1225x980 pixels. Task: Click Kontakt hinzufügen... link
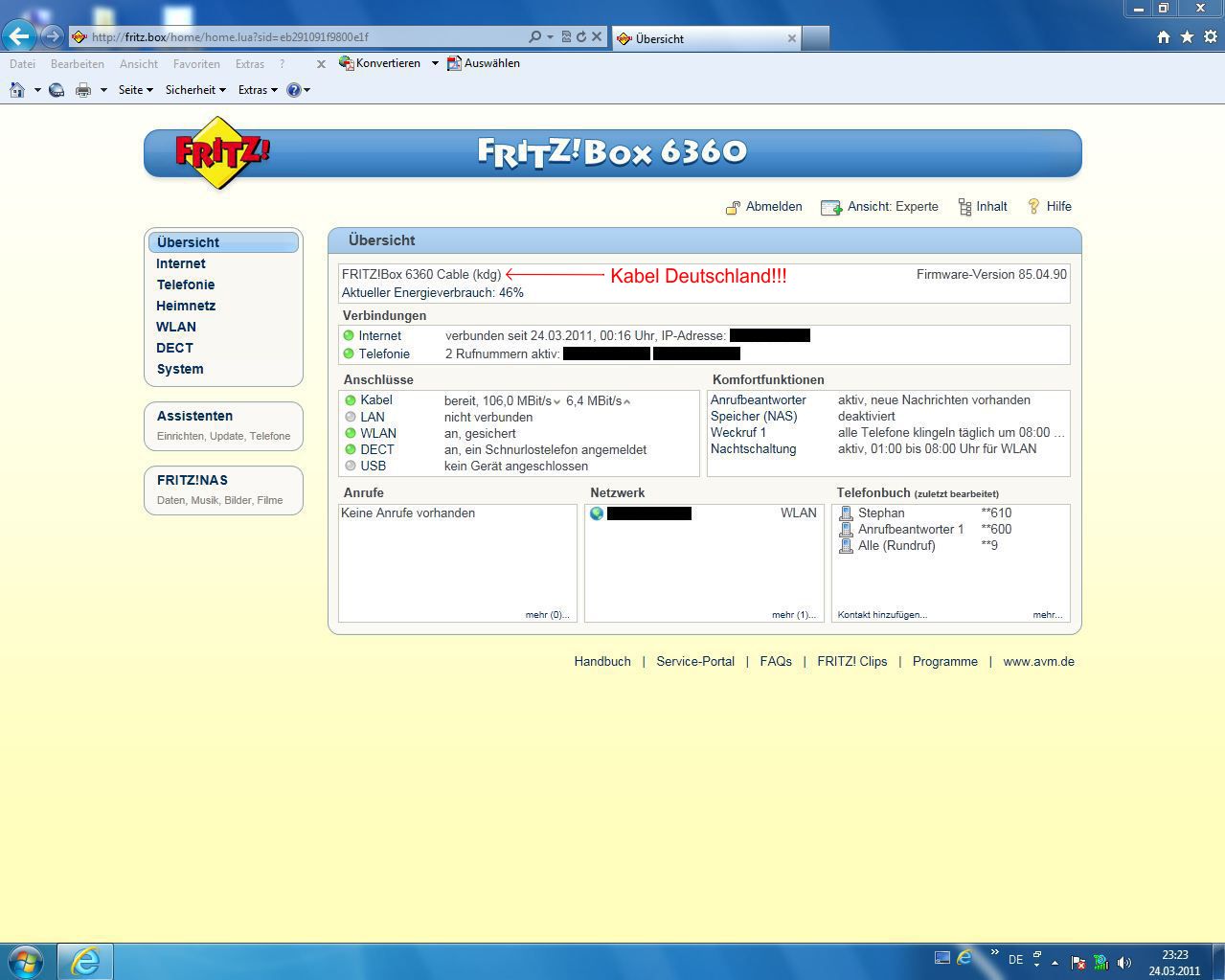[x=882, y=615]
